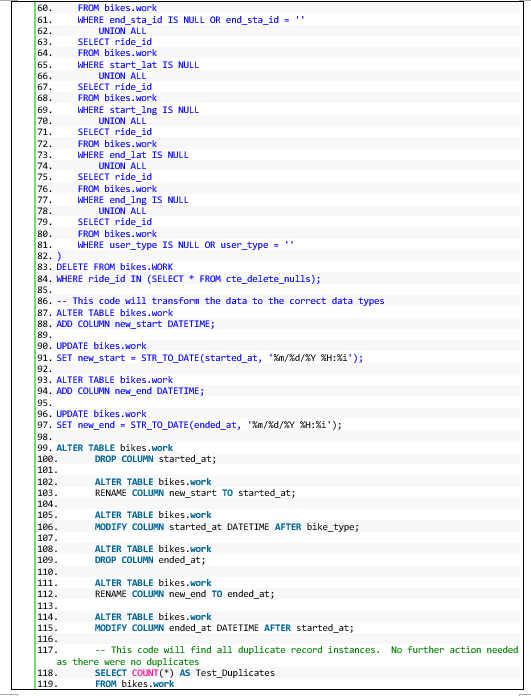Click line 103 RENAME COLUMN new_start TO started_at
Image resolution: width=531 pixels, height=696 pixels.
click(x=195, y=493)
